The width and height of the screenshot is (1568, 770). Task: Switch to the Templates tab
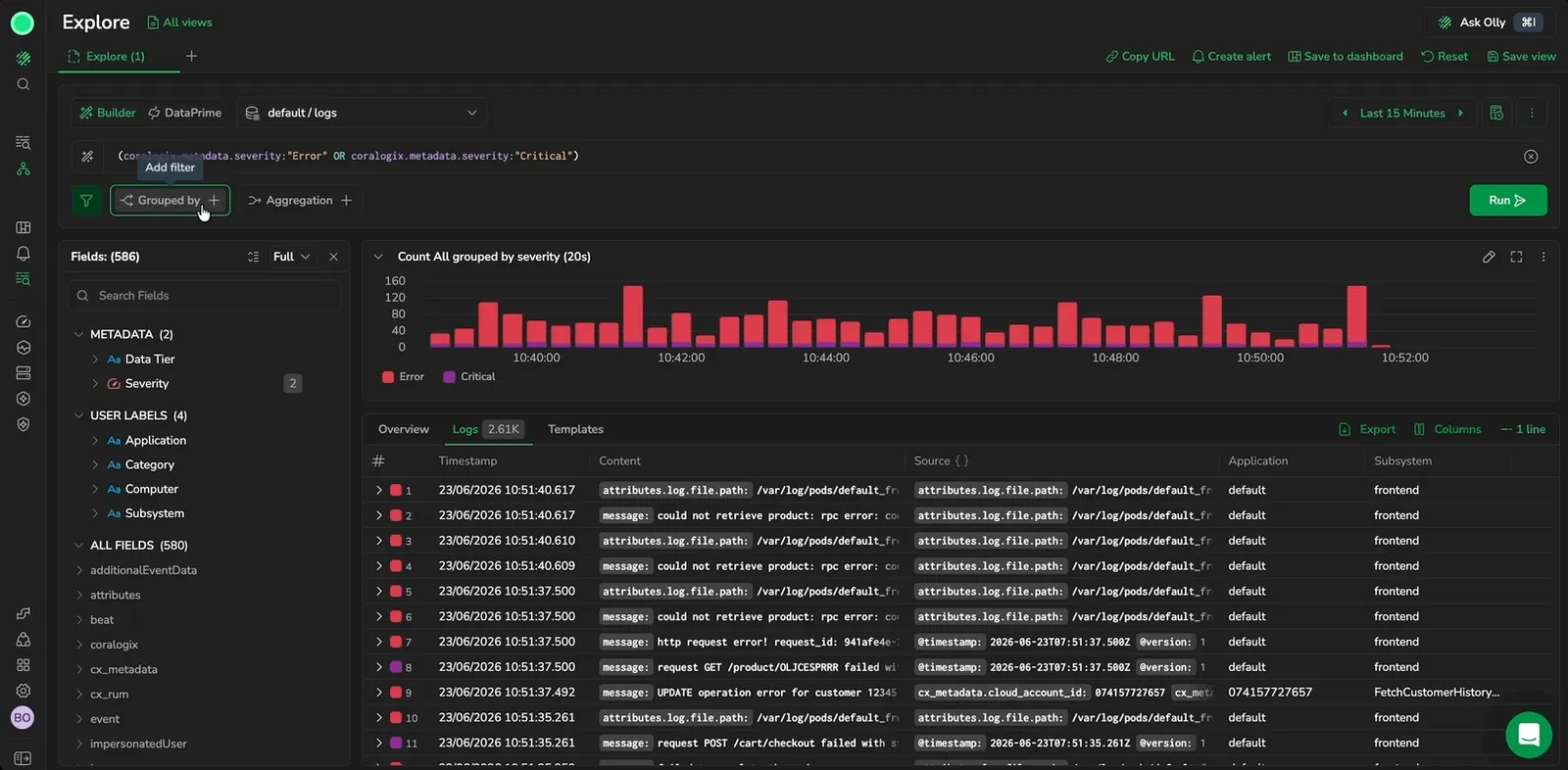(575, 430)
